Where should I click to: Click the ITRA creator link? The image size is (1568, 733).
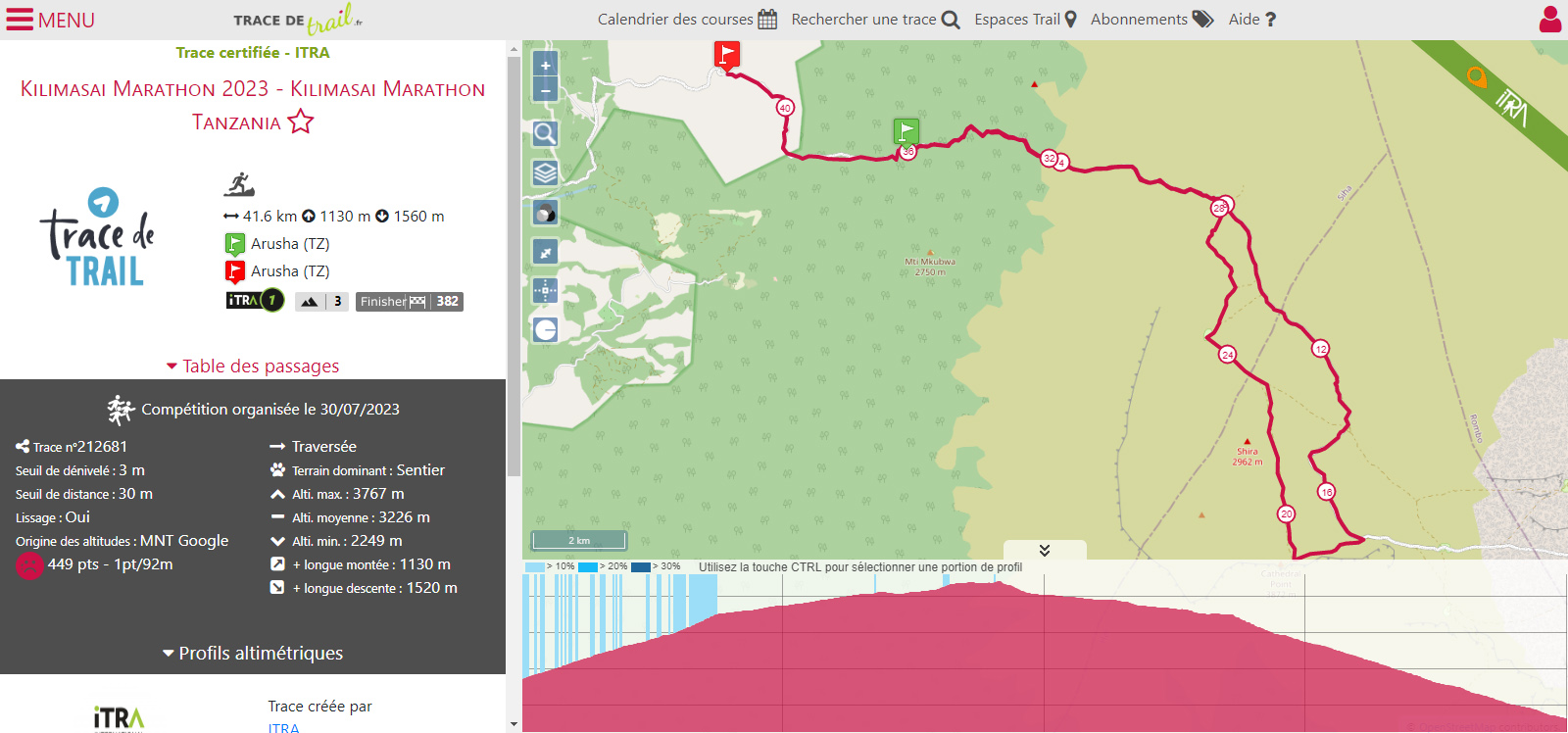coord(284,727)
